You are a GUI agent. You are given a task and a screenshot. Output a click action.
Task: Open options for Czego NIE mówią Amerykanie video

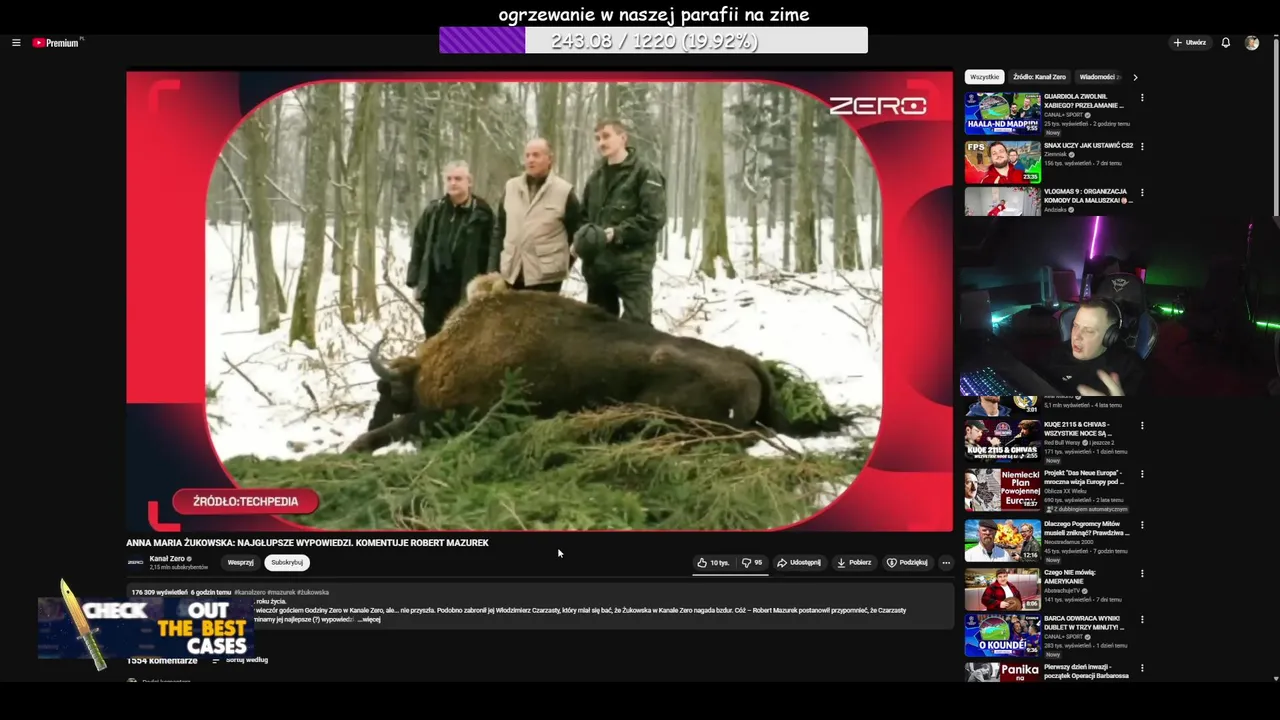[1142, 574]
